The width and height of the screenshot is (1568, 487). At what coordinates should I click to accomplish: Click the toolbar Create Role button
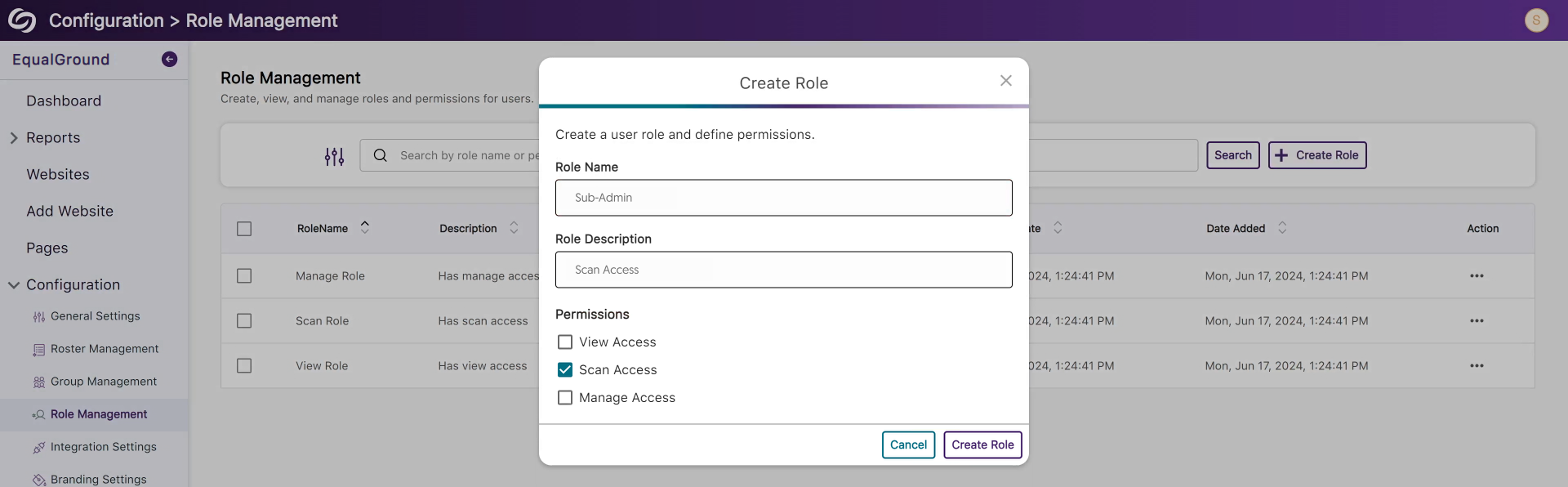[x=1317, y=155]
